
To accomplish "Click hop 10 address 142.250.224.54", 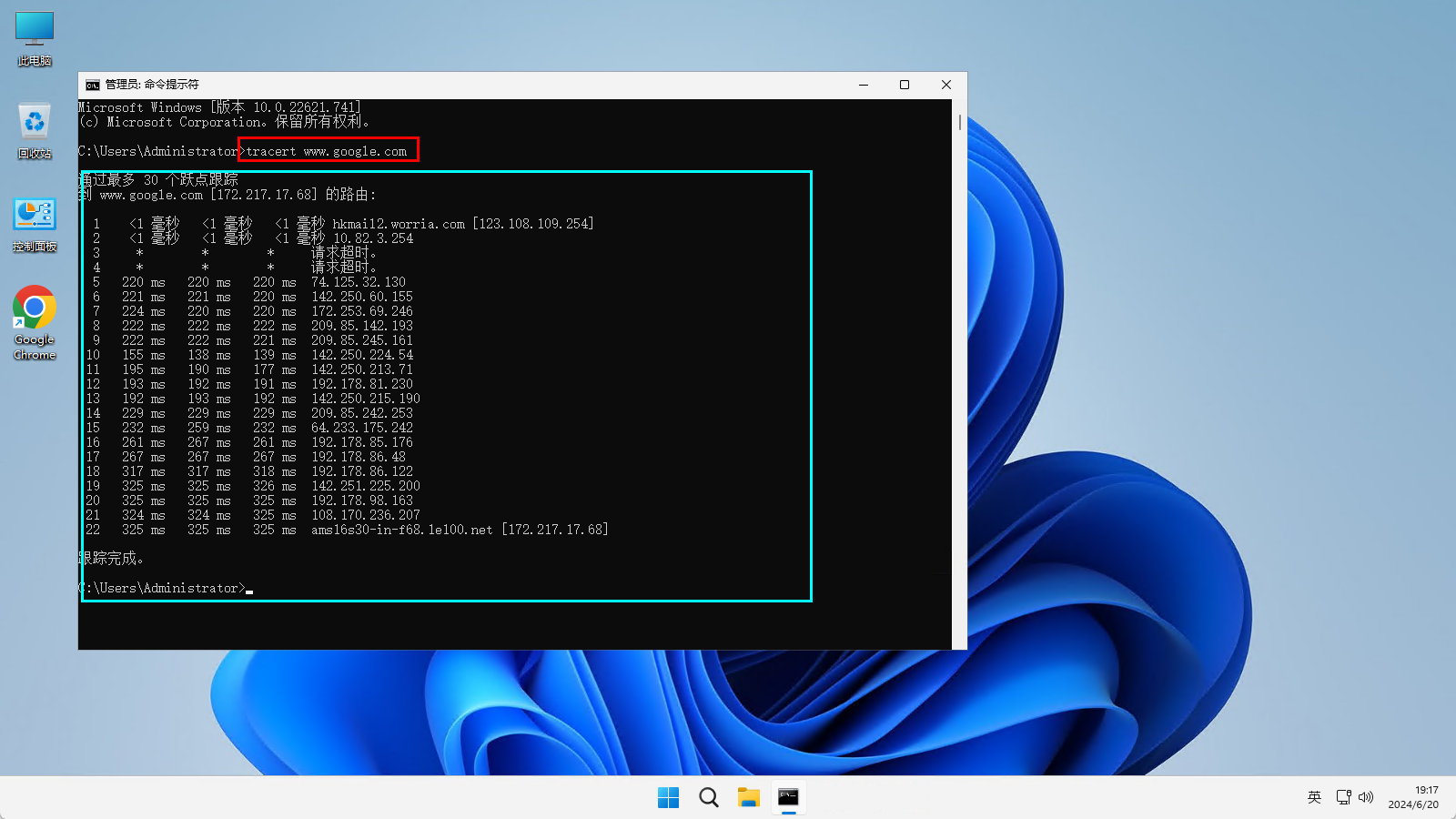I will [362, 355].
